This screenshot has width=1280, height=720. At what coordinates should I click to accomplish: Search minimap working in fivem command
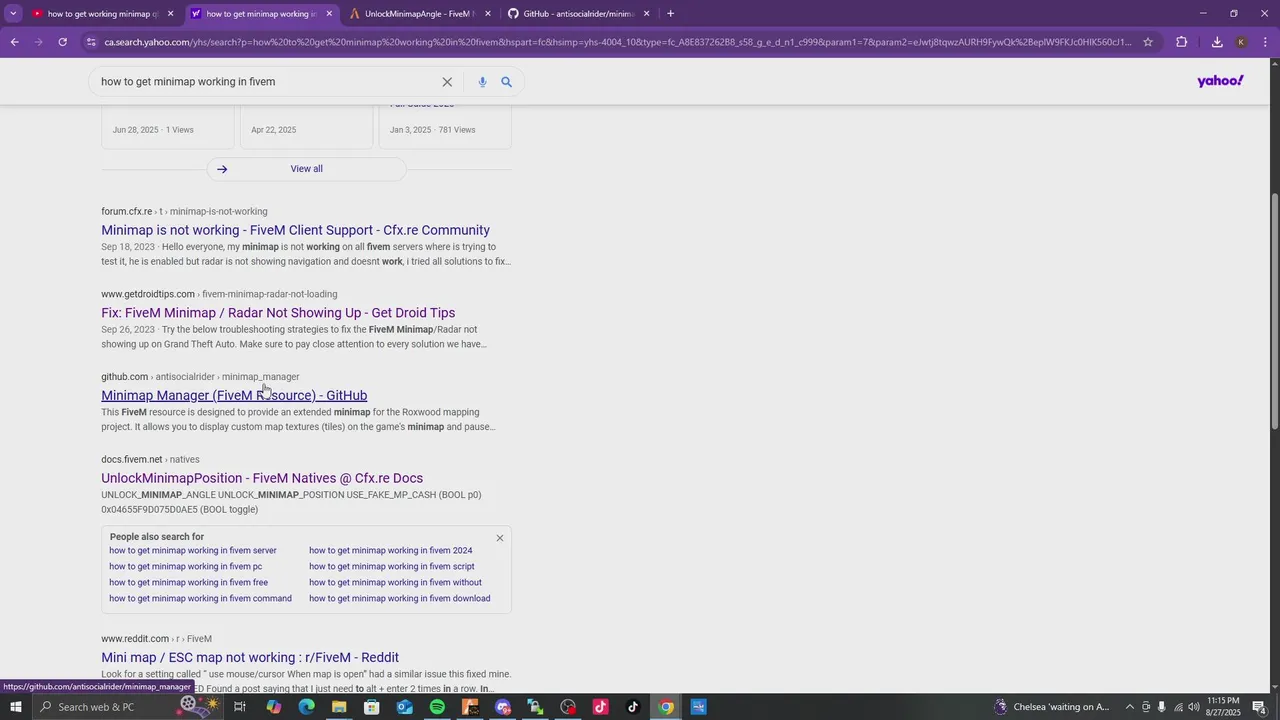click(x=200, y=599)
